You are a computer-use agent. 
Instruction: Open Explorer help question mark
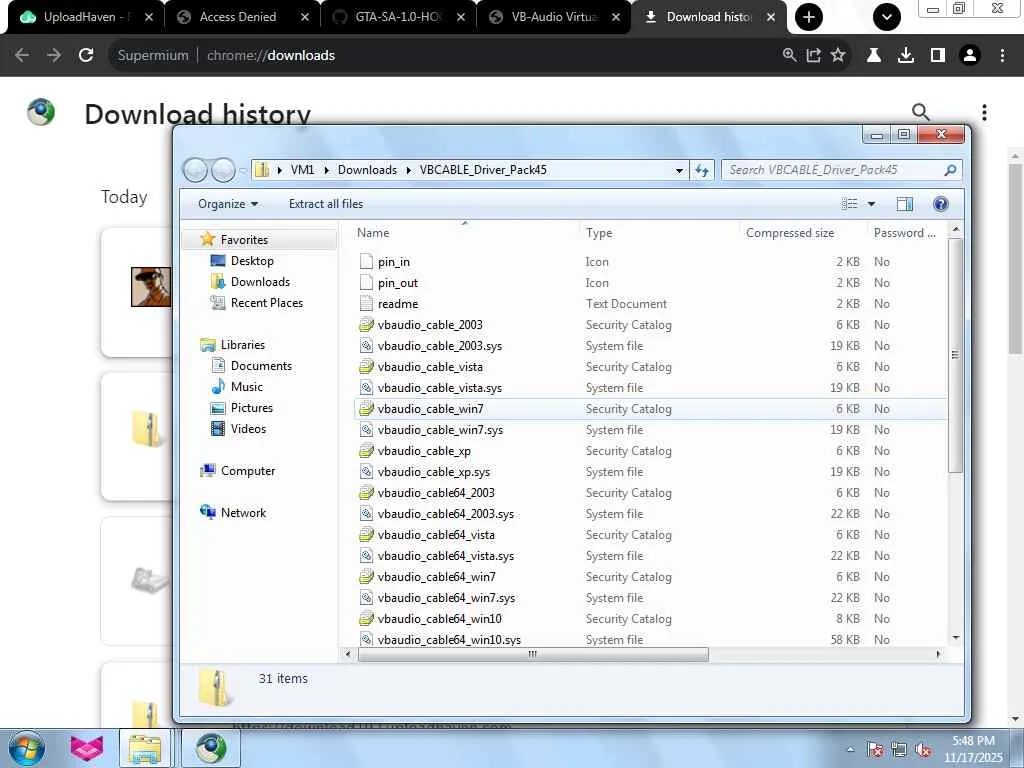point(940,204)
